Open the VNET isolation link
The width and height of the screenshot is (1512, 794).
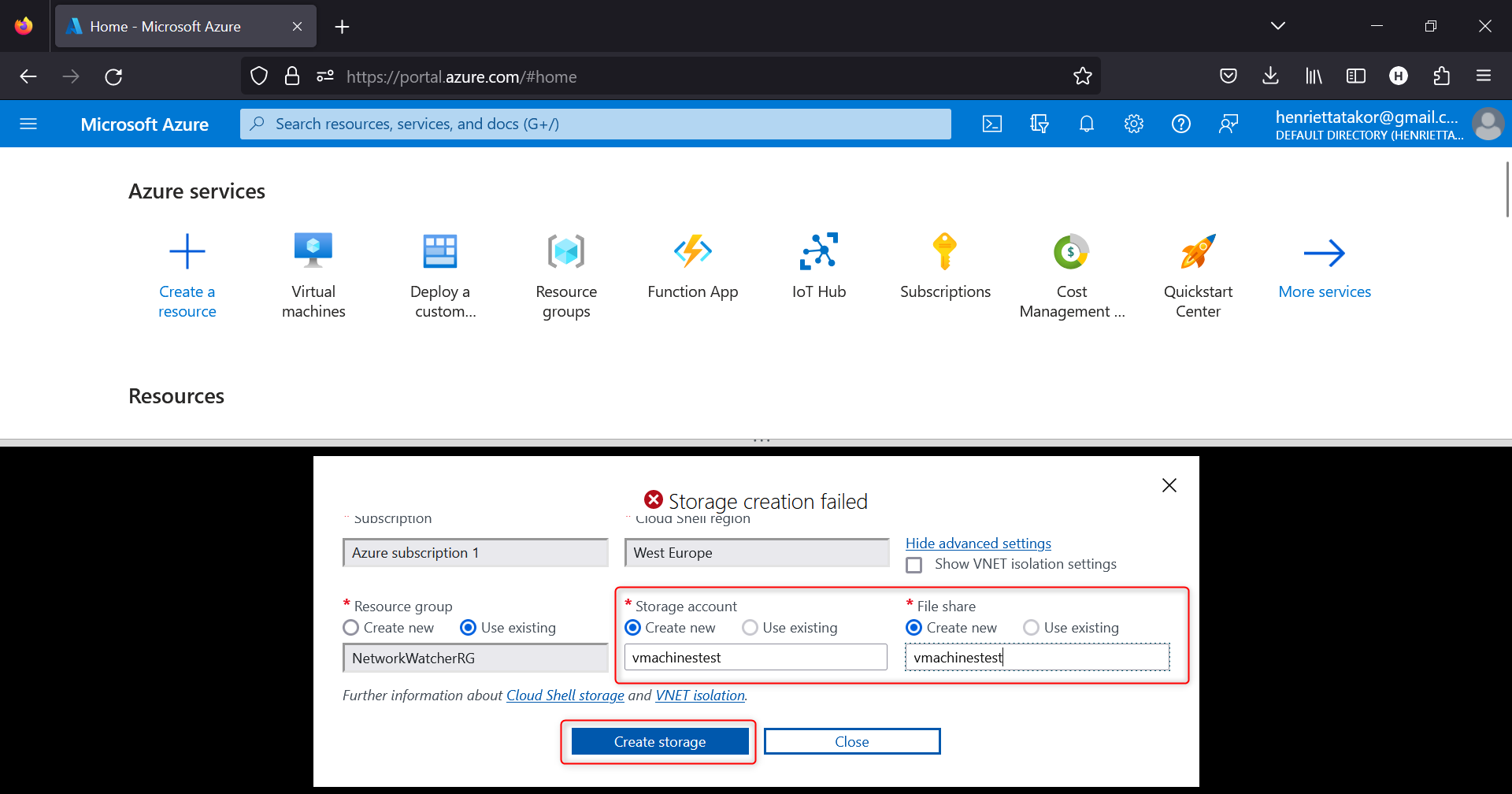click(x=700, y=696)
